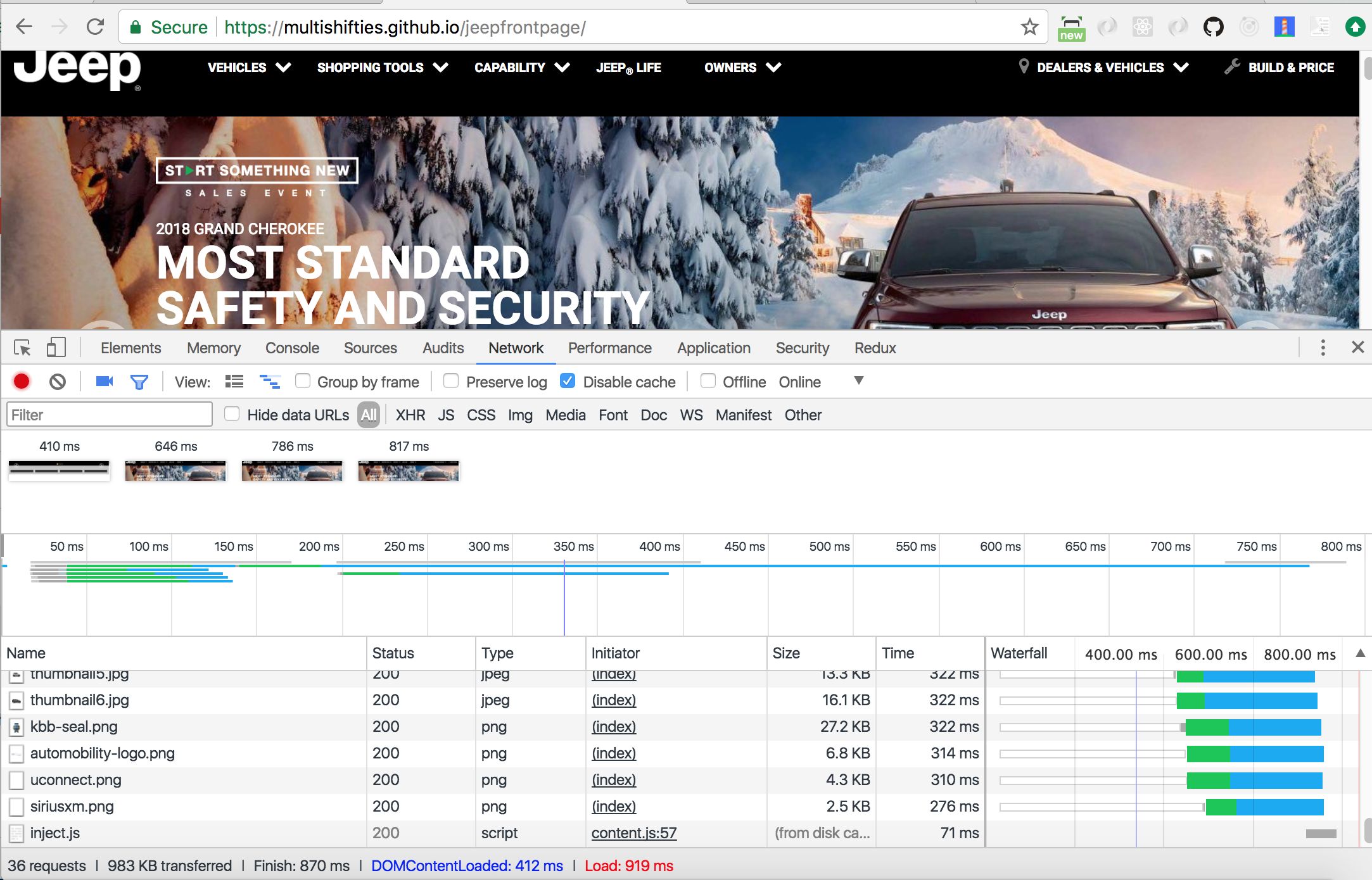Expand Shopping Tools menu
The height and width of the screenshot is (880, 1372).
pos(383,67)
